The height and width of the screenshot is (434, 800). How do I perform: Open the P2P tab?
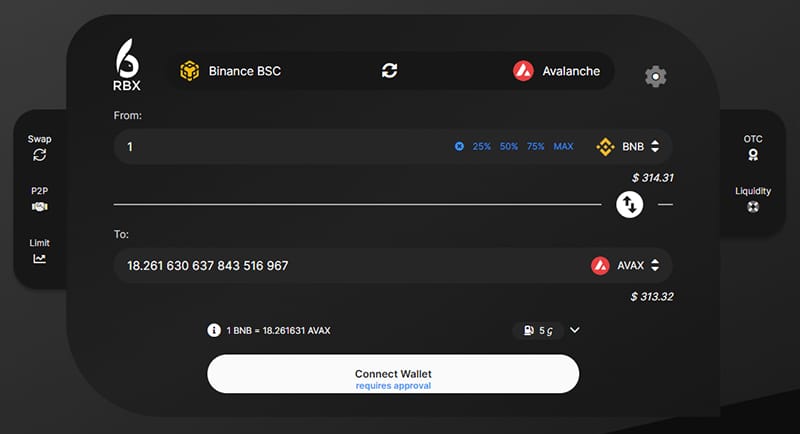pyautogui.click(x=39, y=199)
